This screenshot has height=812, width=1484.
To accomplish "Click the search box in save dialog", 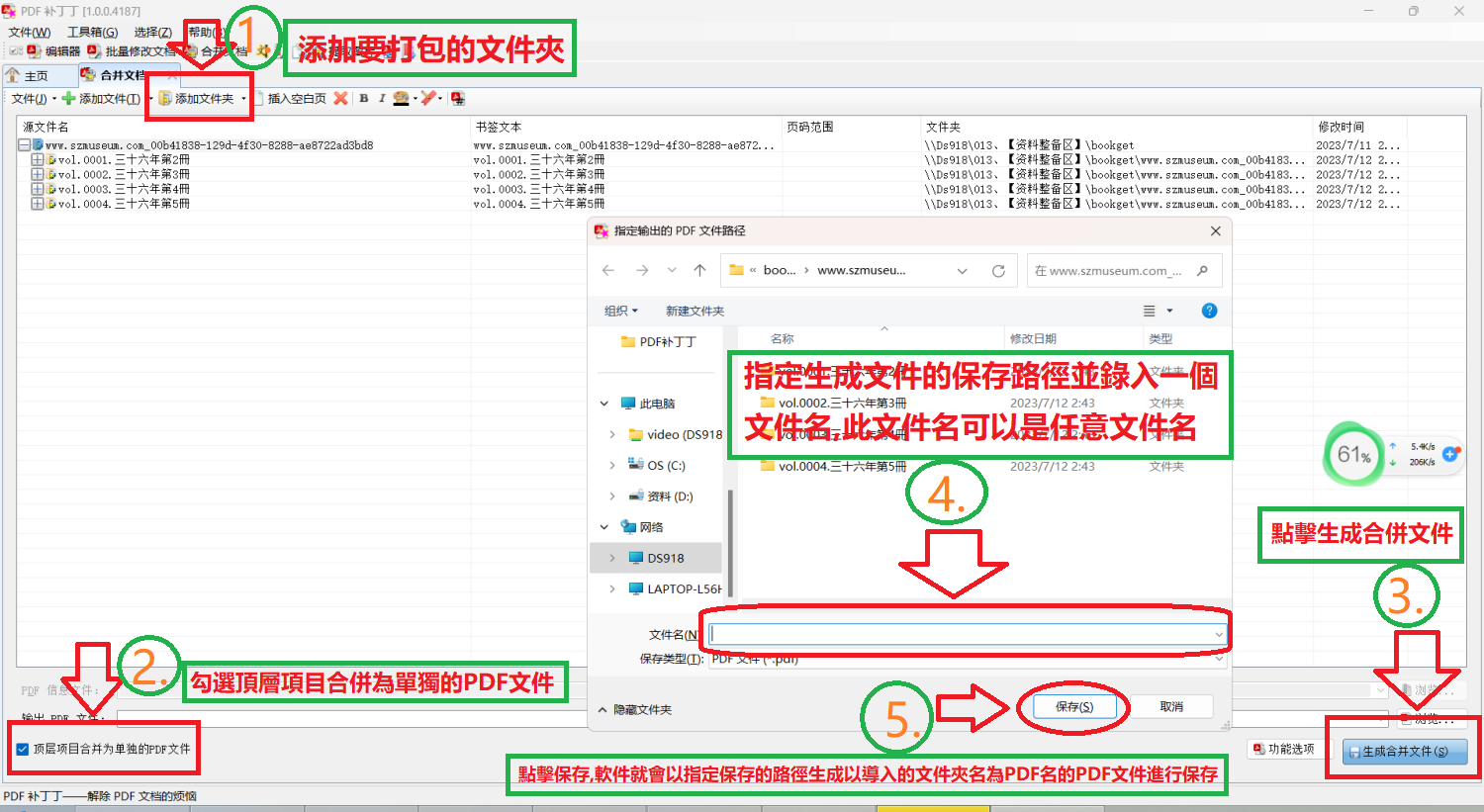I will pos(1124,271).
